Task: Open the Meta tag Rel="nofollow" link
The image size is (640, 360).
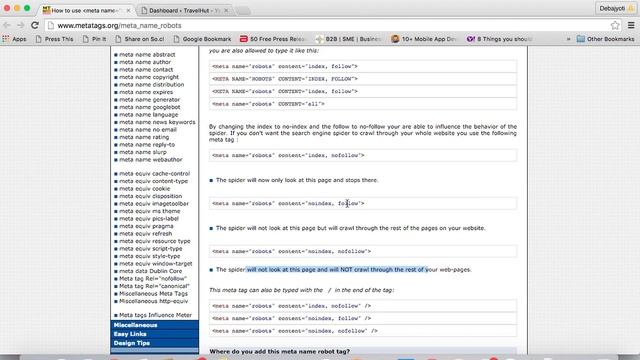Action: tap(153, 278)
